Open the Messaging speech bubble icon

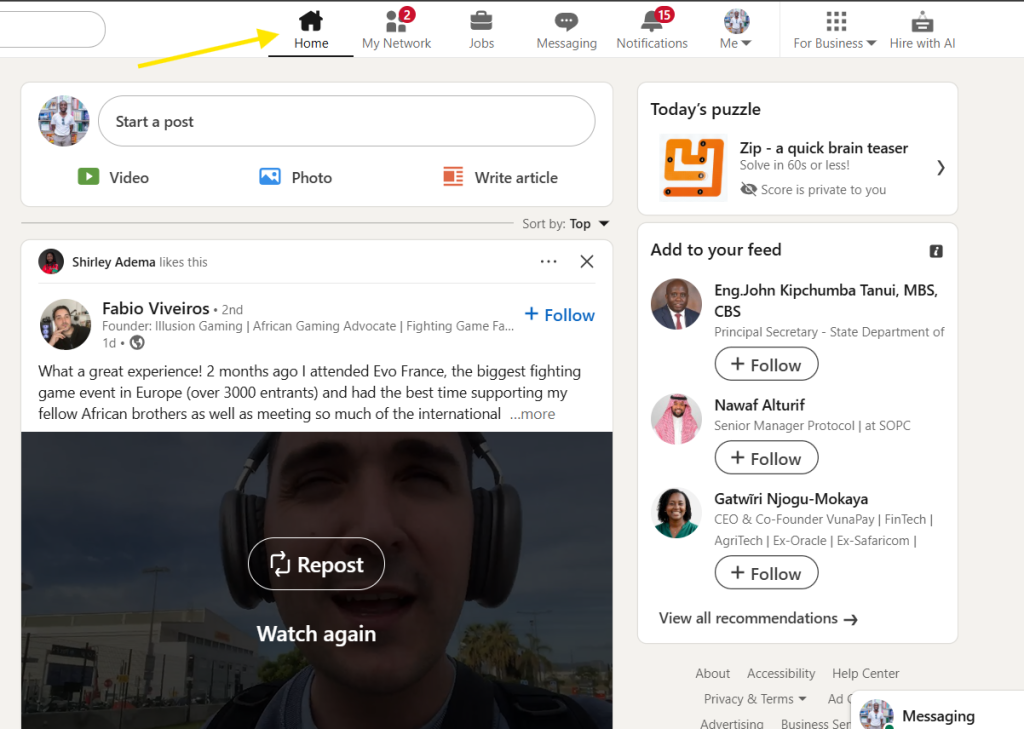coord(566,22)
